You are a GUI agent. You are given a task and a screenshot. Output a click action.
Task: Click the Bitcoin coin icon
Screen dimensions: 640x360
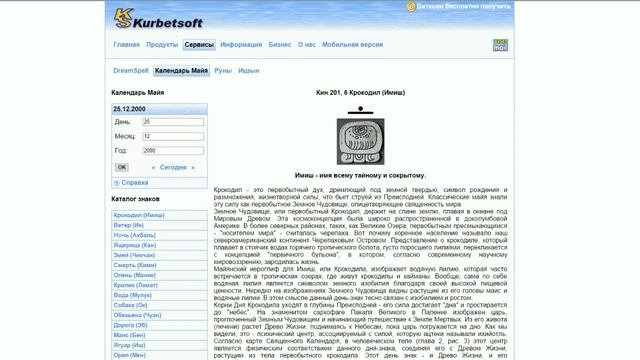[411, 7]
